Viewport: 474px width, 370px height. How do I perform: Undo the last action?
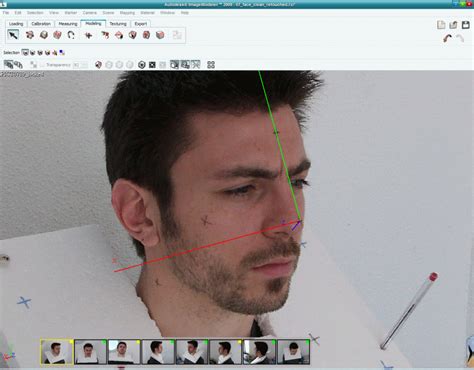(448, 38)
